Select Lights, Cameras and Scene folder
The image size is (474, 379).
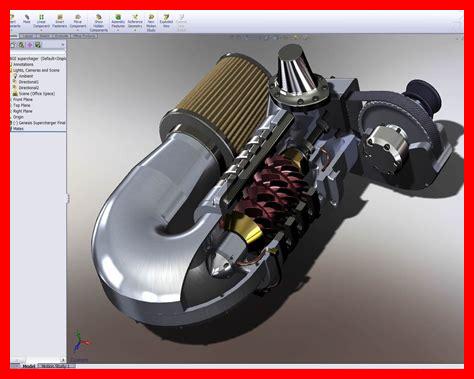pos(36,70)
